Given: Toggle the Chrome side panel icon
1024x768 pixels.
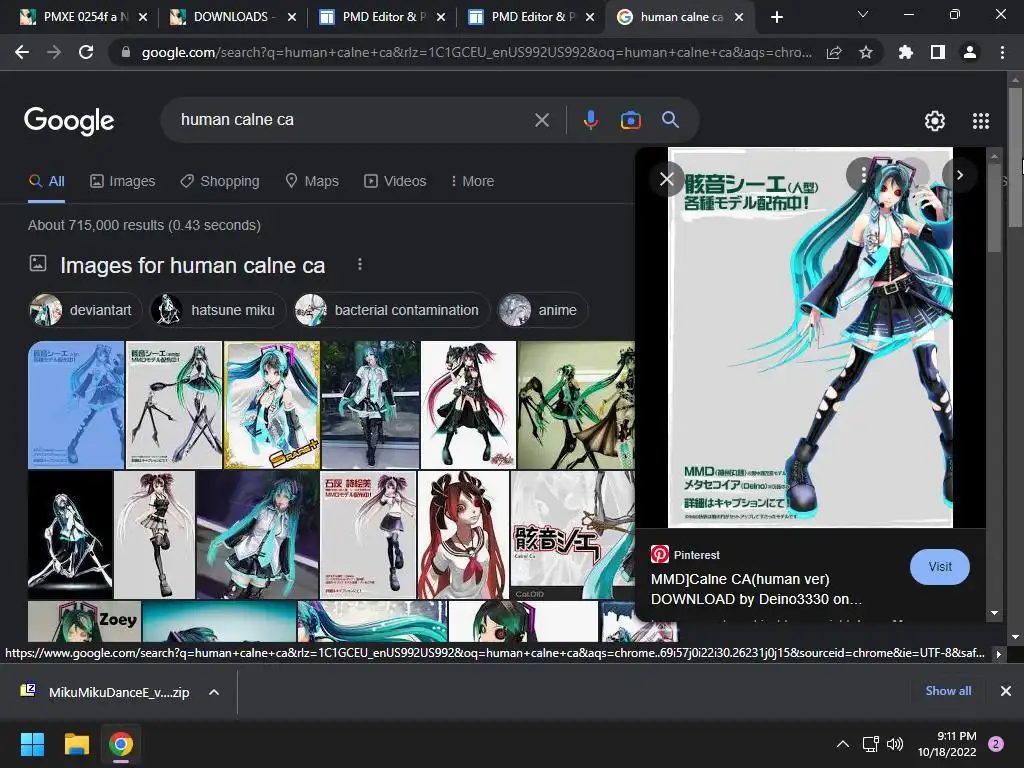Looking at the screenshot, I should (938, 52).
